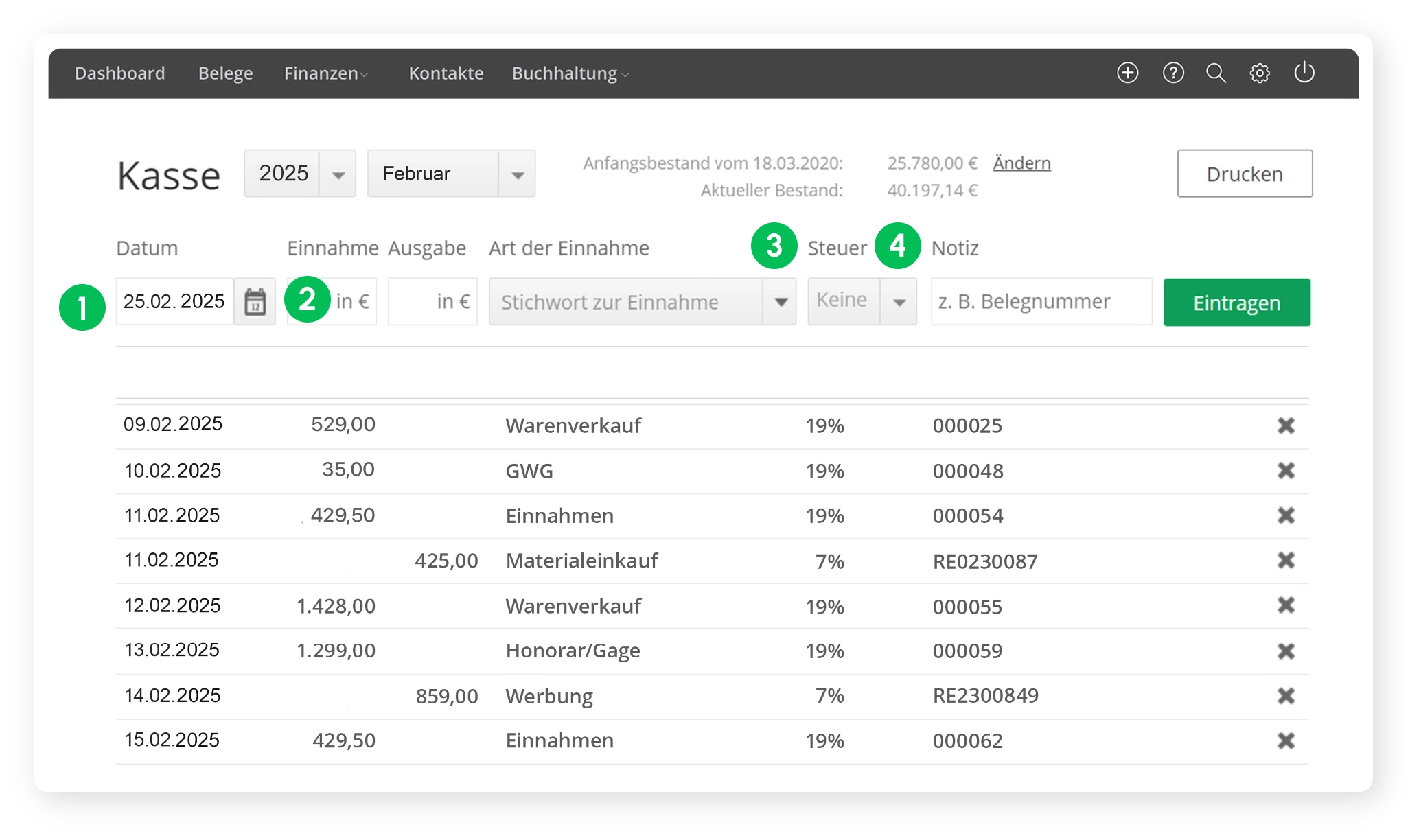Click the search magnifier icon
Viewport: 1421px width, 840px height.
pos(1216,73)
